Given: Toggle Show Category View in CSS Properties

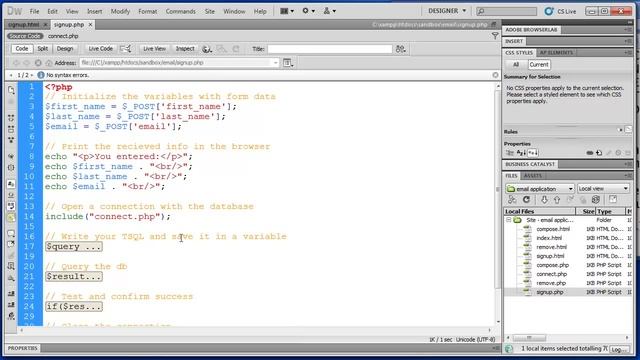Looking at the screenshot, I should tap(510, 153).
